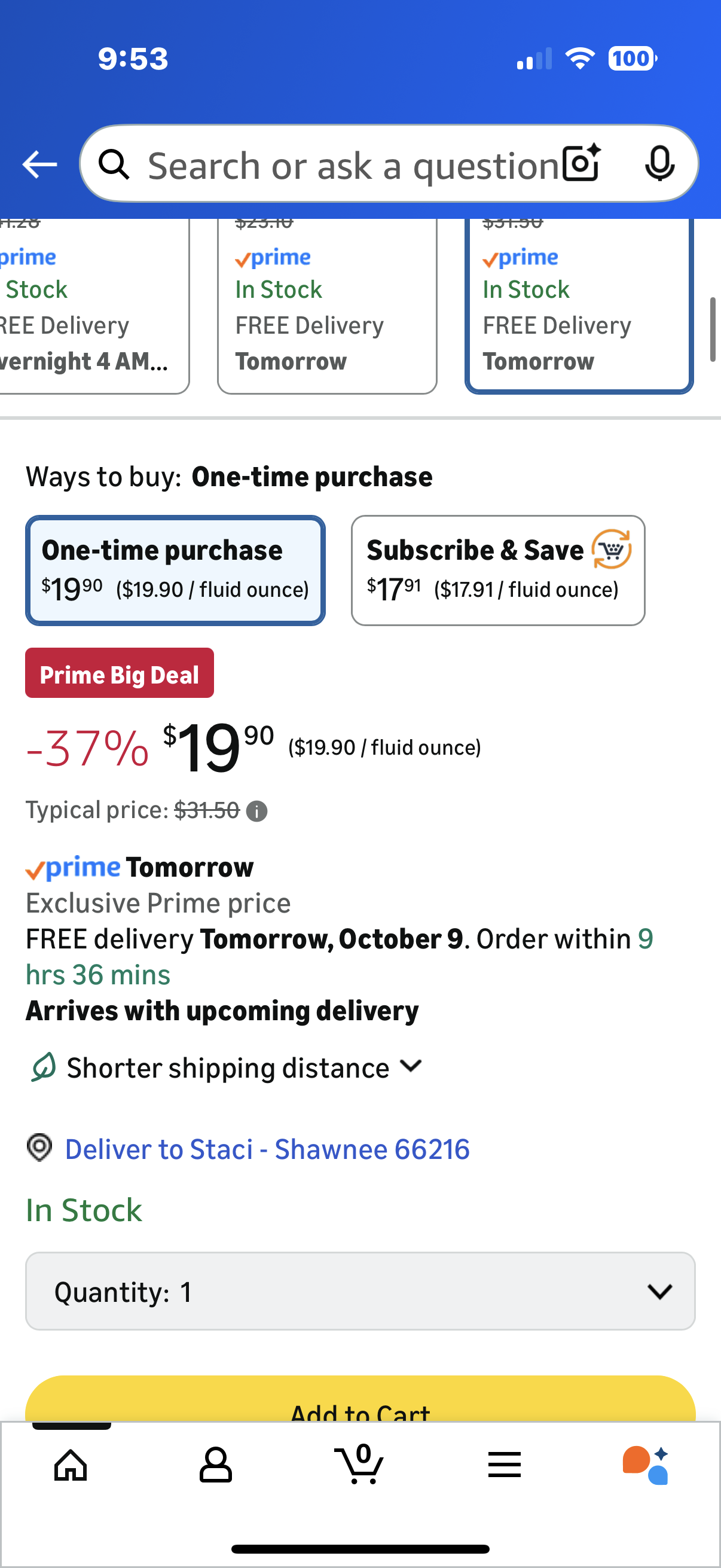721x1568 pixels.
Task: Open the account profile icon
Action: point(215,1465)
